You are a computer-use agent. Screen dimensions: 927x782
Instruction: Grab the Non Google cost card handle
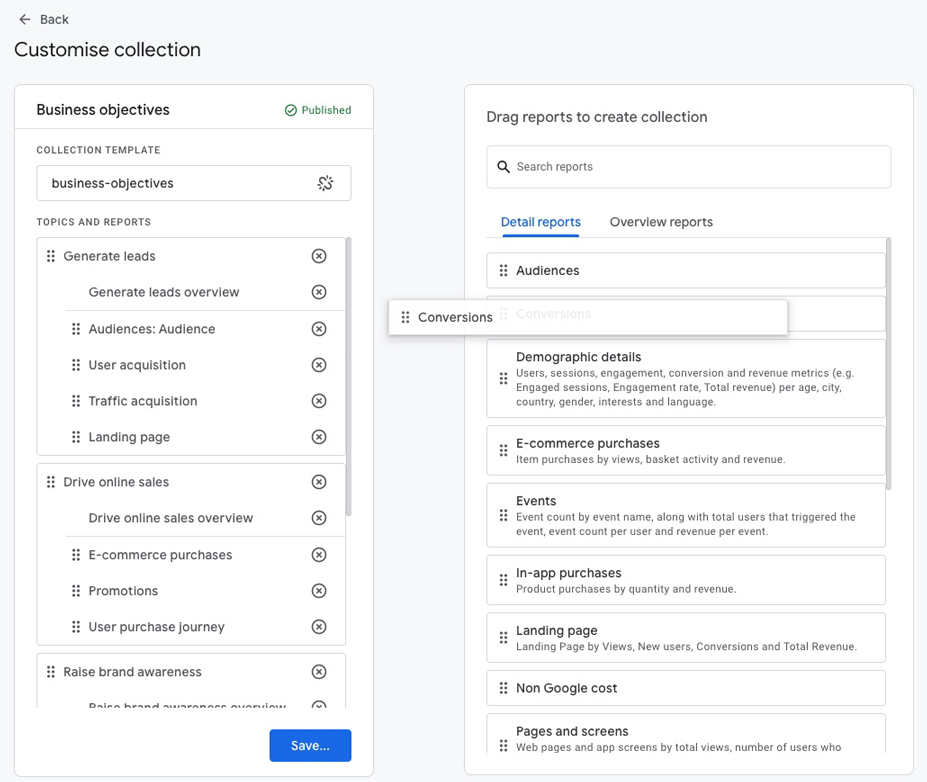point(503,688)
